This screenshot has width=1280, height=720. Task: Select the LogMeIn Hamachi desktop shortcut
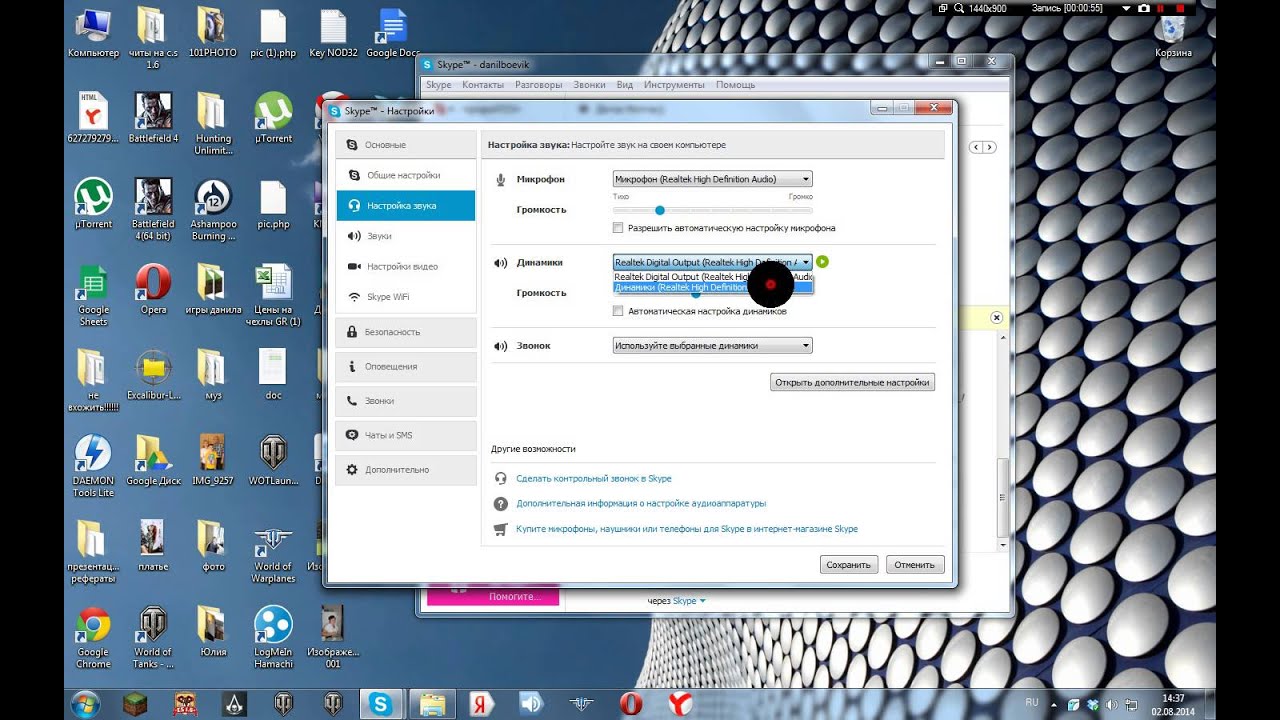(273, 637)
